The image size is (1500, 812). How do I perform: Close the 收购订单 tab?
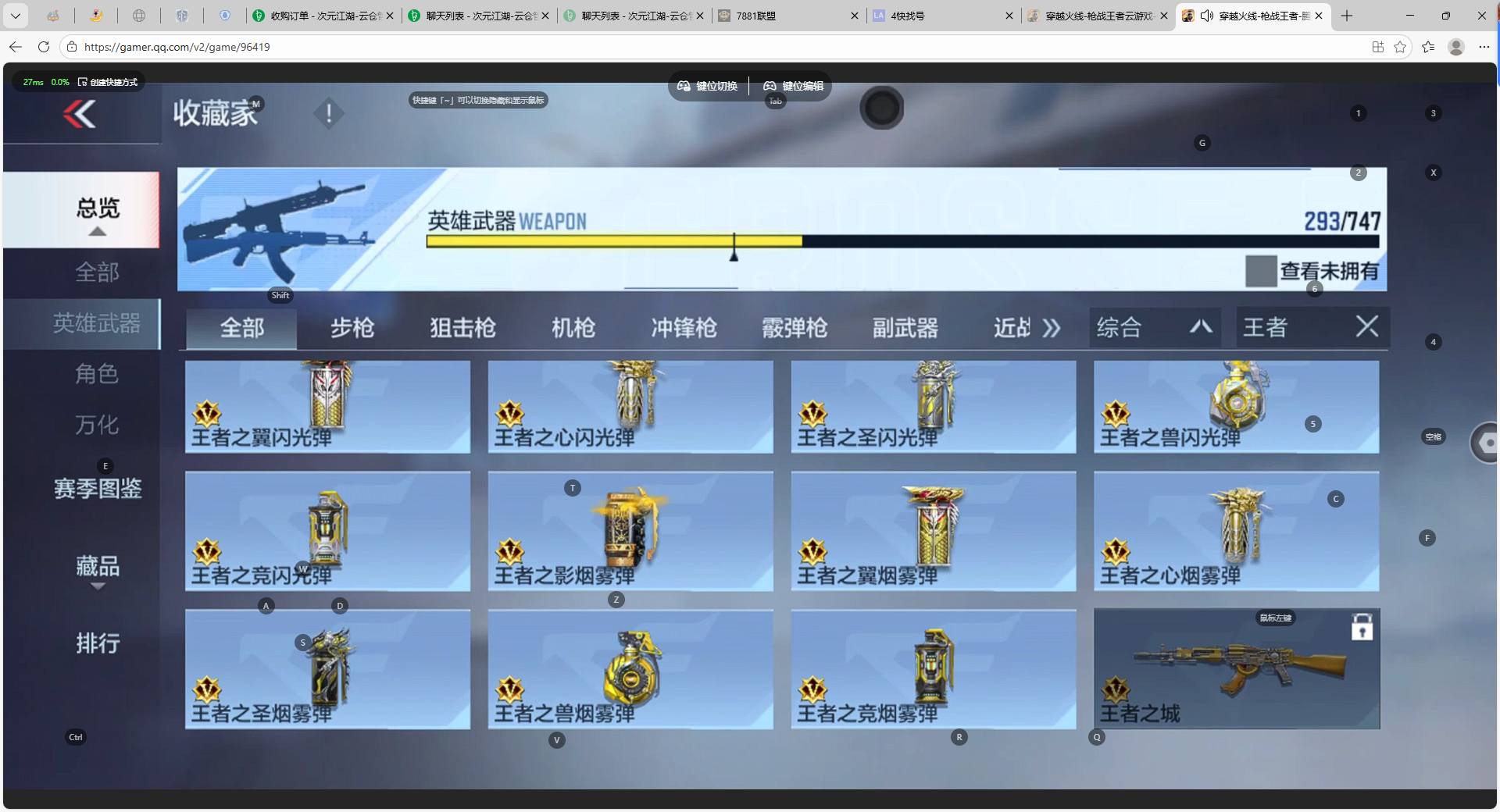click(x=390, y=16)
